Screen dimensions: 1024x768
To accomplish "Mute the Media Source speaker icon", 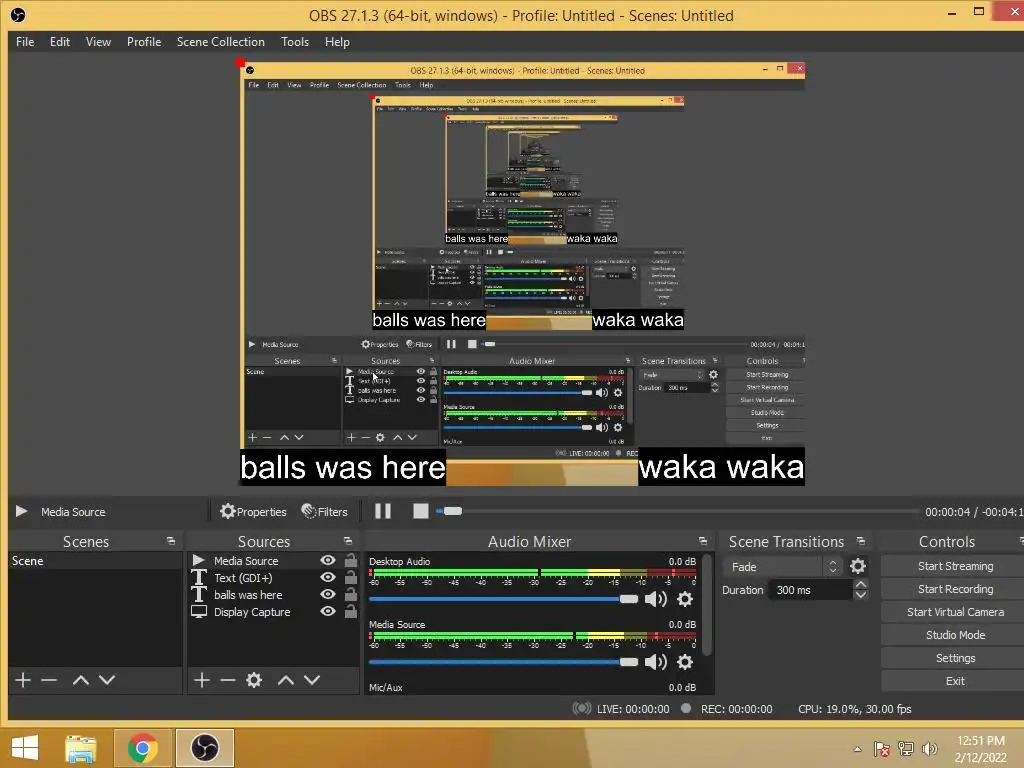I will click(x=656, y=662).
